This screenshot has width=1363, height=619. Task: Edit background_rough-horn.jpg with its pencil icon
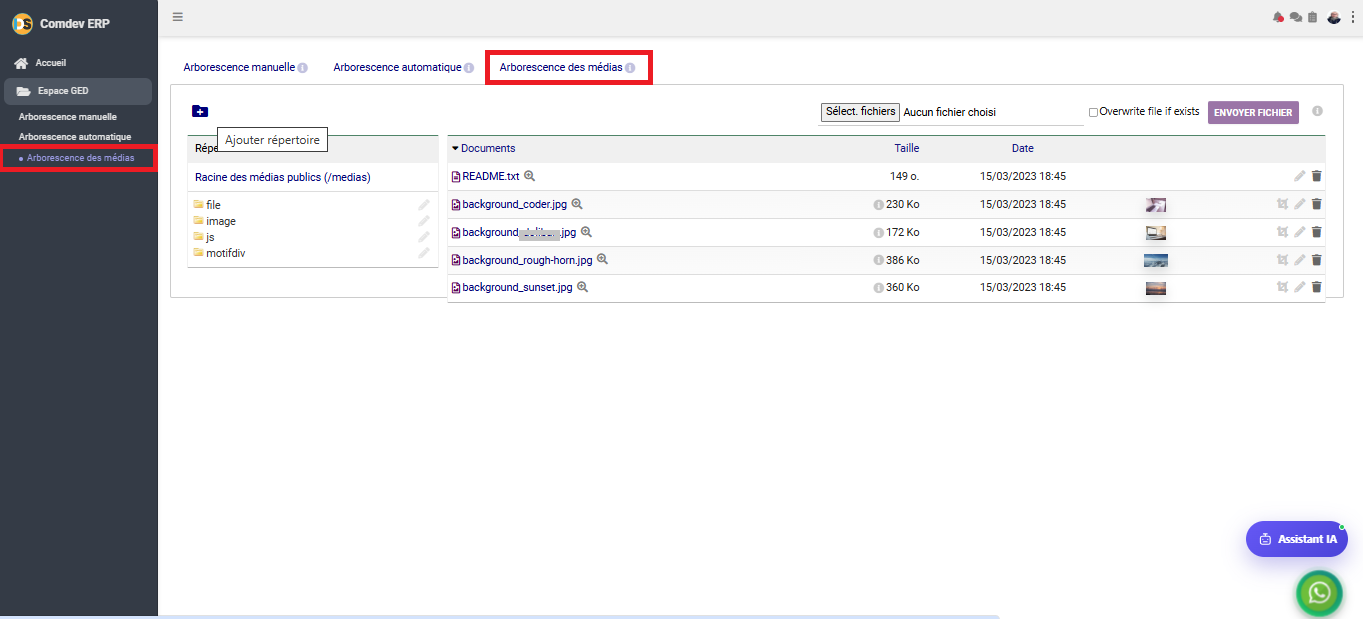[1300, 260]
